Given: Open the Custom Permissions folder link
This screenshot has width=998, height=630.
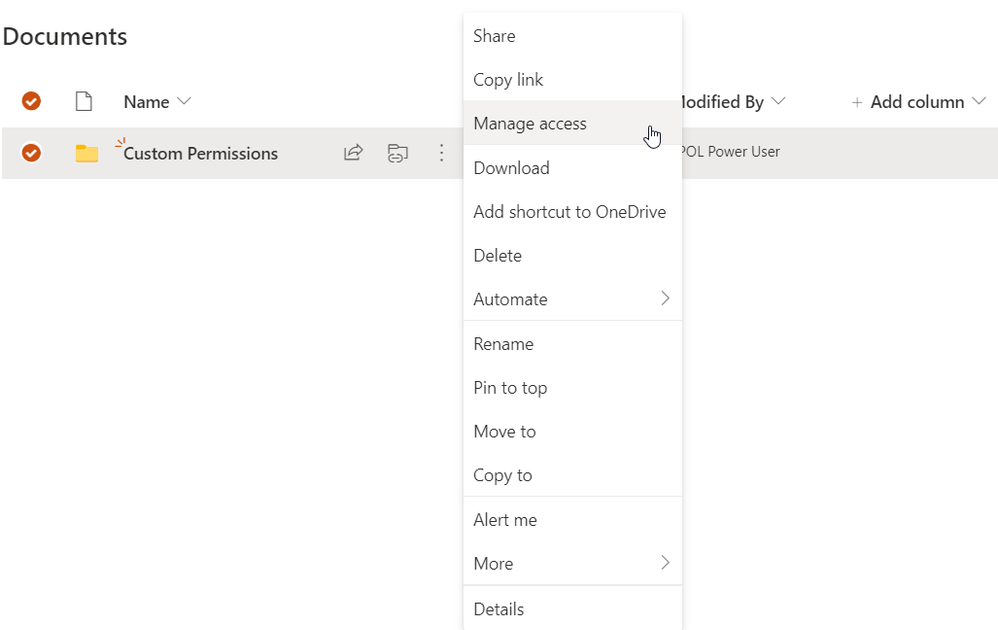Looking at the screenshot, I should [201, 153].
